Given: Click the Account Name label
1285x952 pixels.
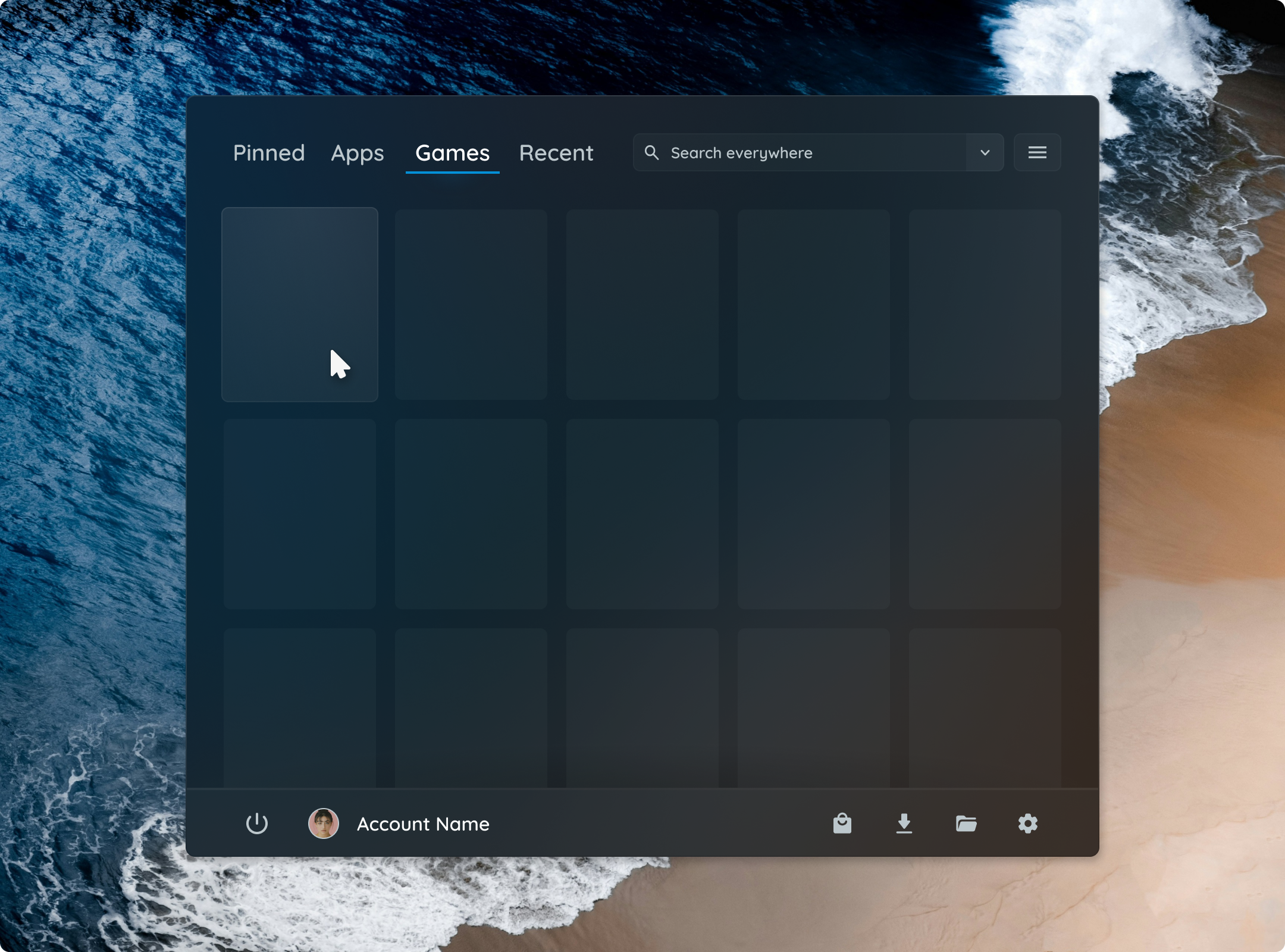Looking at the screenshot, I should pos(422,823).
